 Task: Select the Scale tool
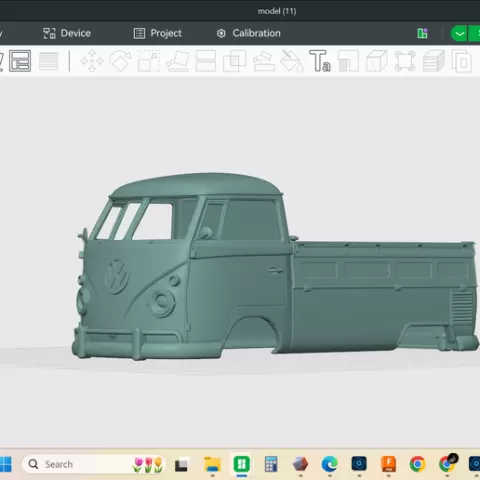tap(149, 61)
